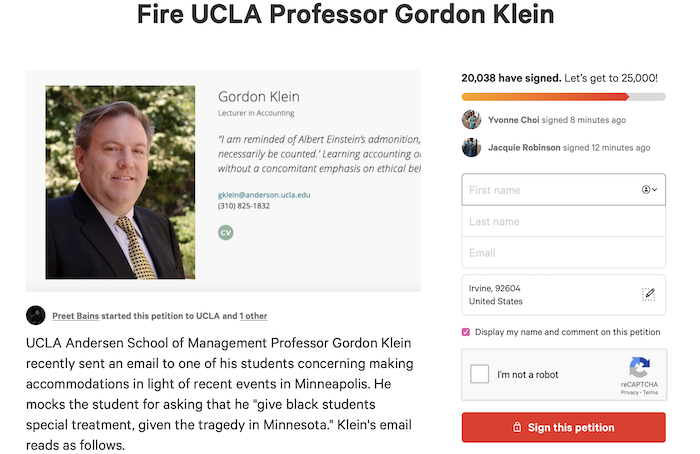Screen dimensions: 700x454
Task: Click the lock icon on sign button
Action: point(517,427)
